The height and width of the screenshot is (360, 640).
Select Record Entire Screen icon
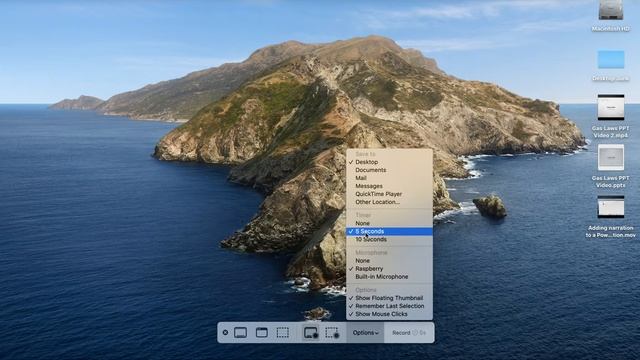(x=311, y=333)
